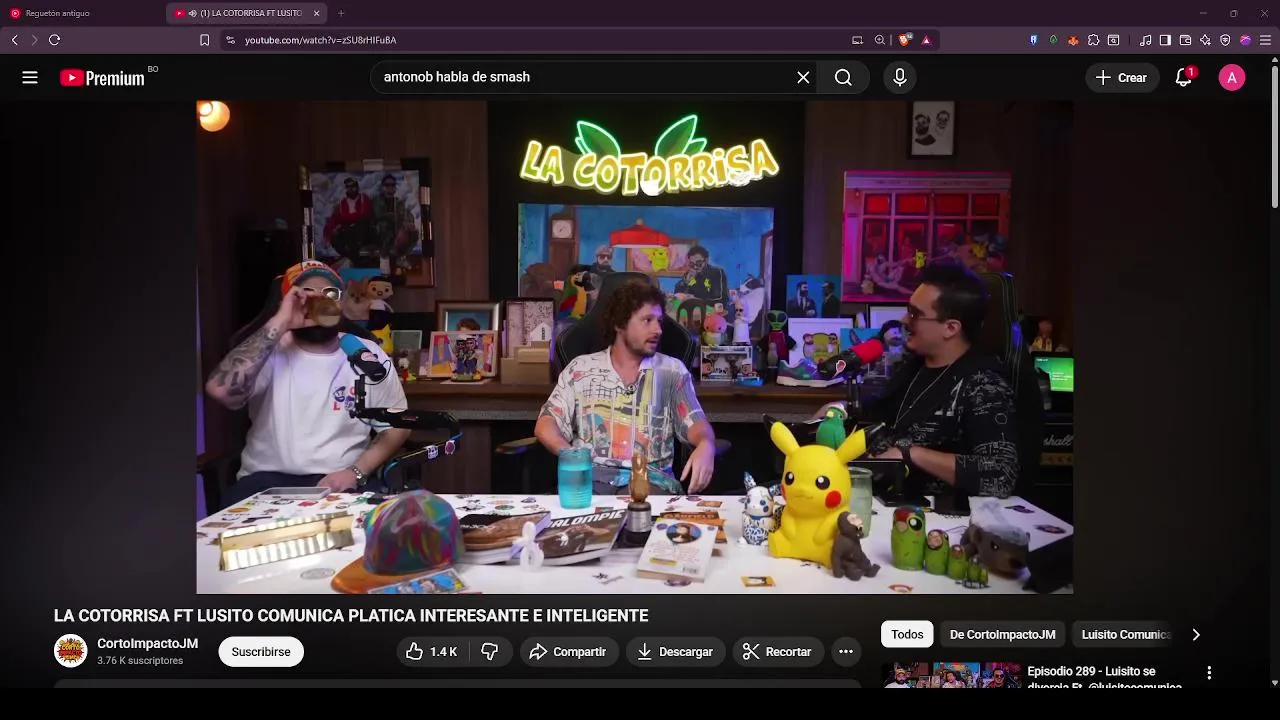
Task: Open the browser profile avatar
Action: [1245, 40]
